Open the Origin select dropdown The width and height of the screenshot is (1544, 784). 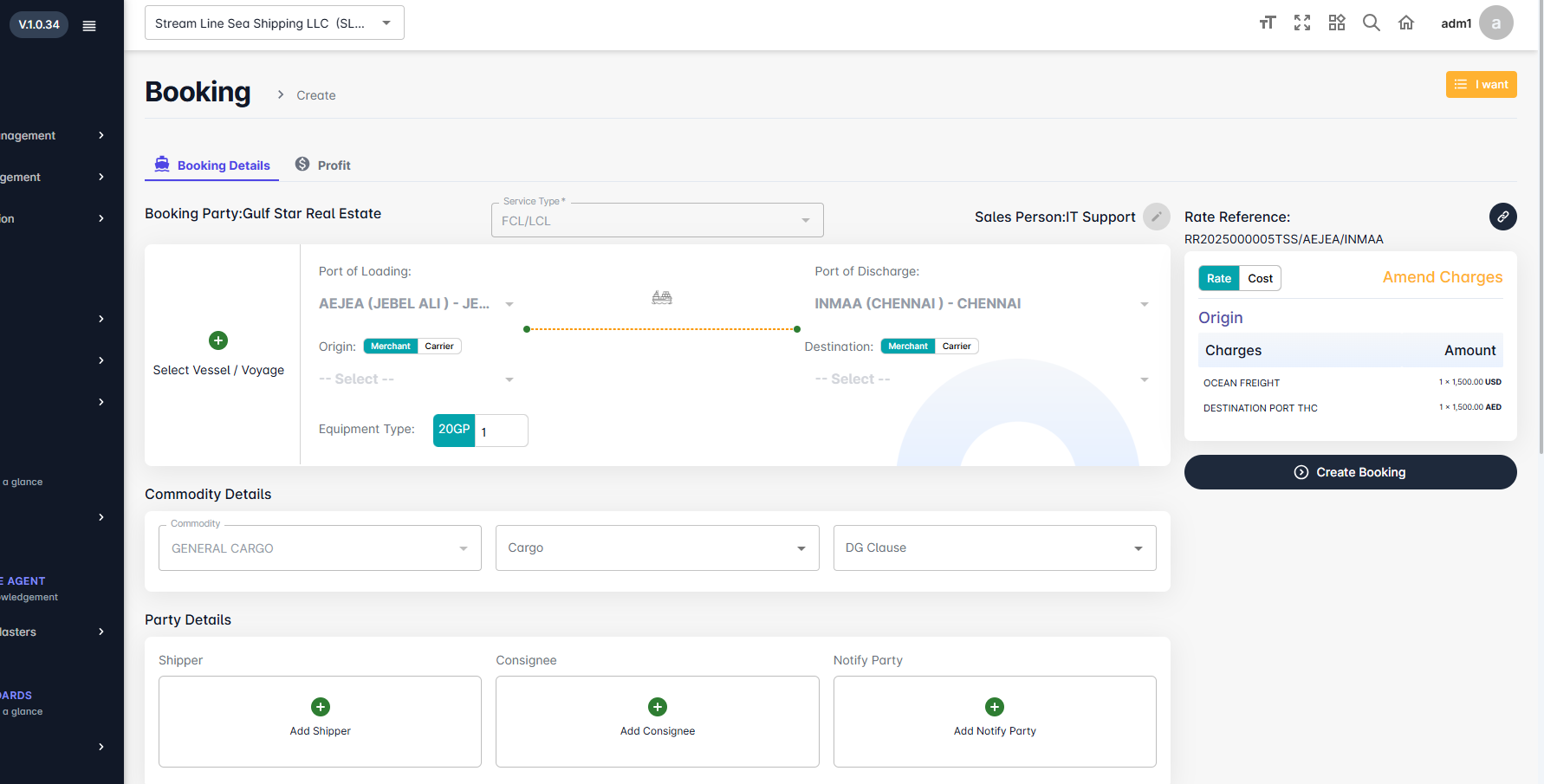[x=417, y=379]
